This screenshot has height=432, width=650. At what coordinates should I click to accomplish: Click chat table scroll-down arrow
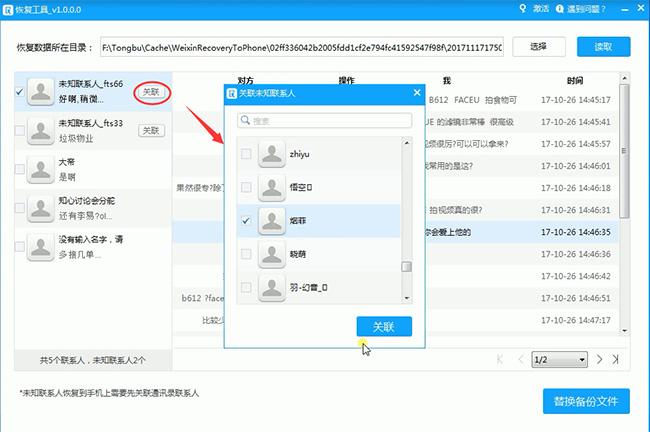624,330
